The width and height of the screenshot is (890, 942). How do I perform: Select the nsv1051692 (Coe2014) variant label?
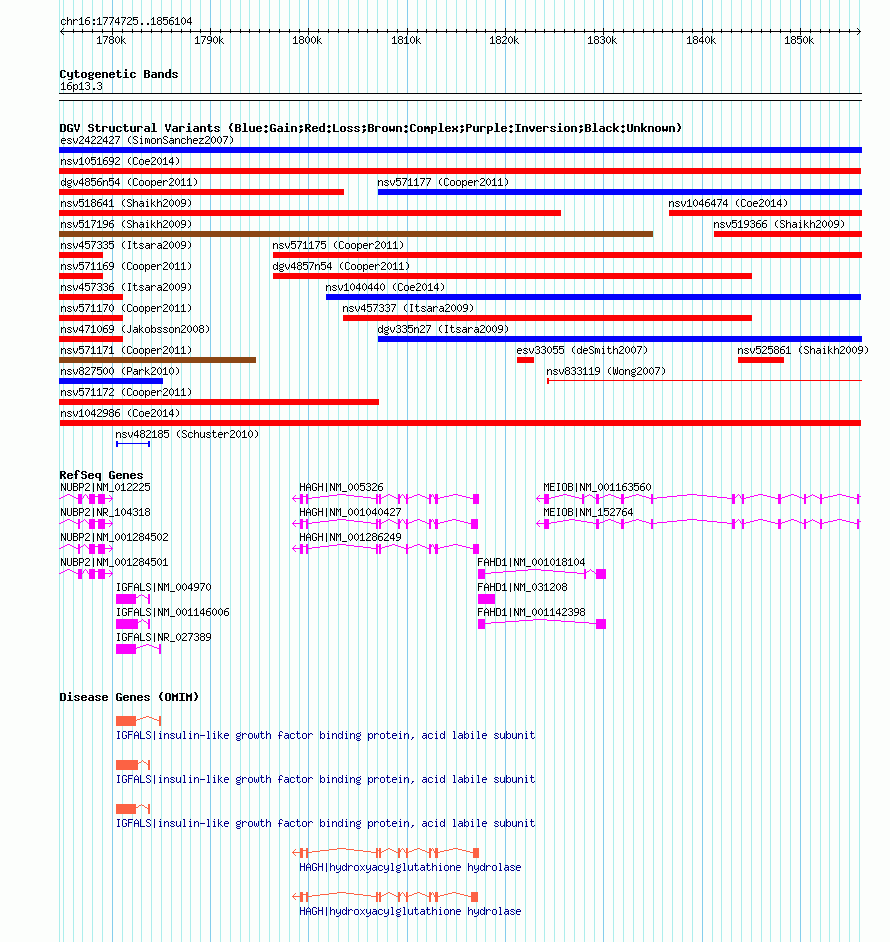120,162
